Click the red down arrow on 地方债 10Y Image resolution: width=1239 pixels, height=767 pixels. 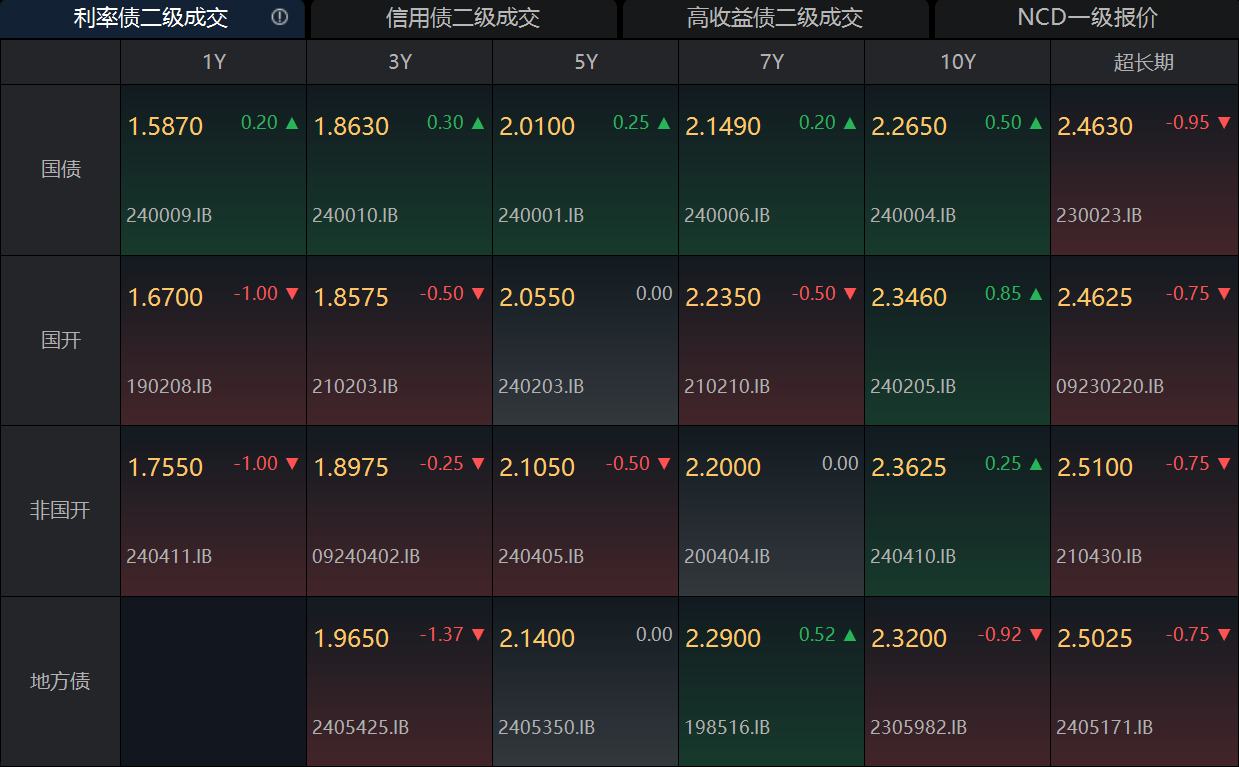1034,635
